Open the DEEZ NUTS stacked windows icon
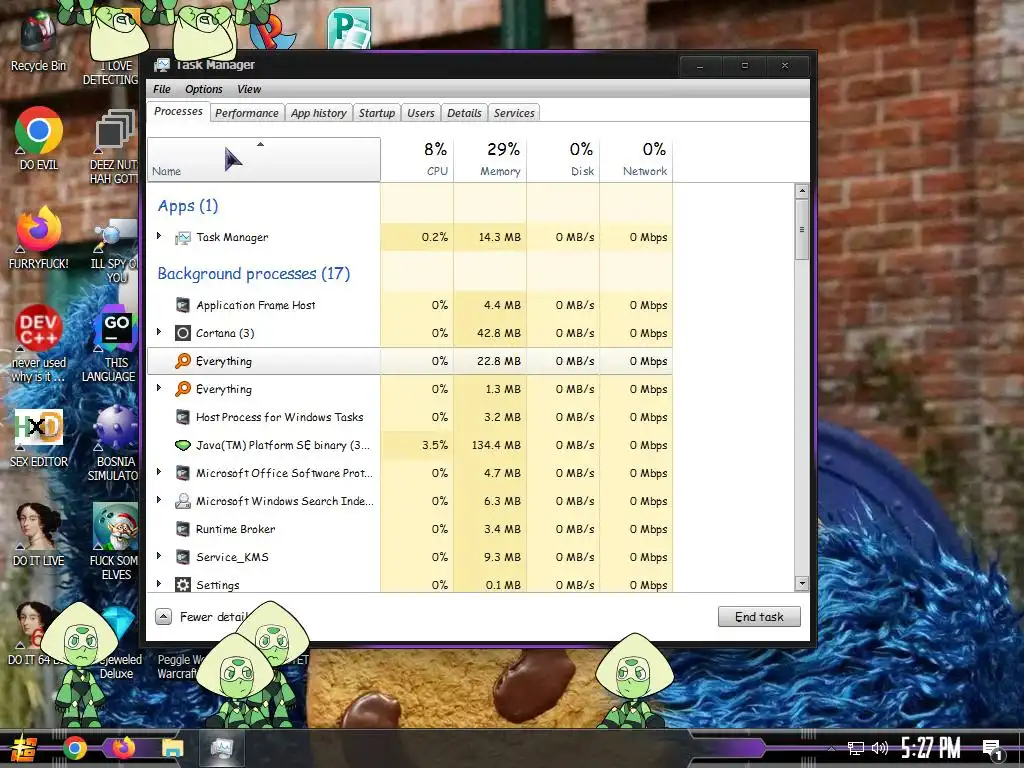 (x=116, y=131)
